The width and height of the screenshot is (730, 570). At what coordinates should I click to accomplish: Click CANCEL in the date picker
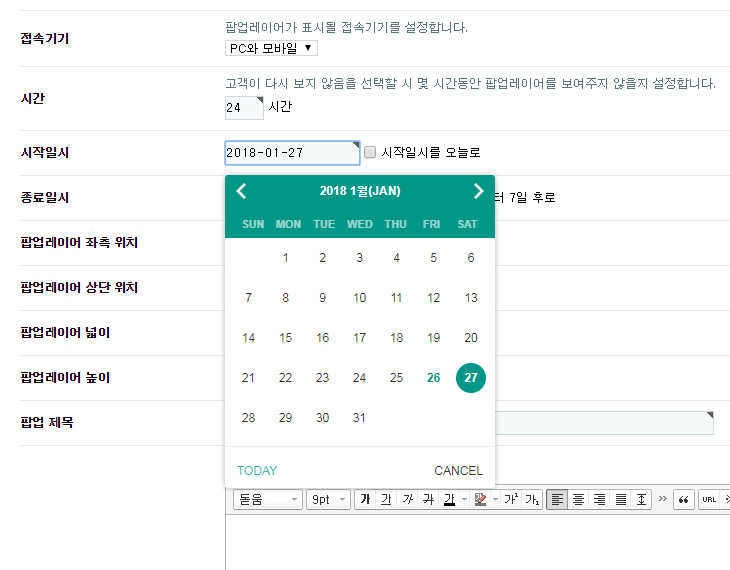tap(458, 470)
